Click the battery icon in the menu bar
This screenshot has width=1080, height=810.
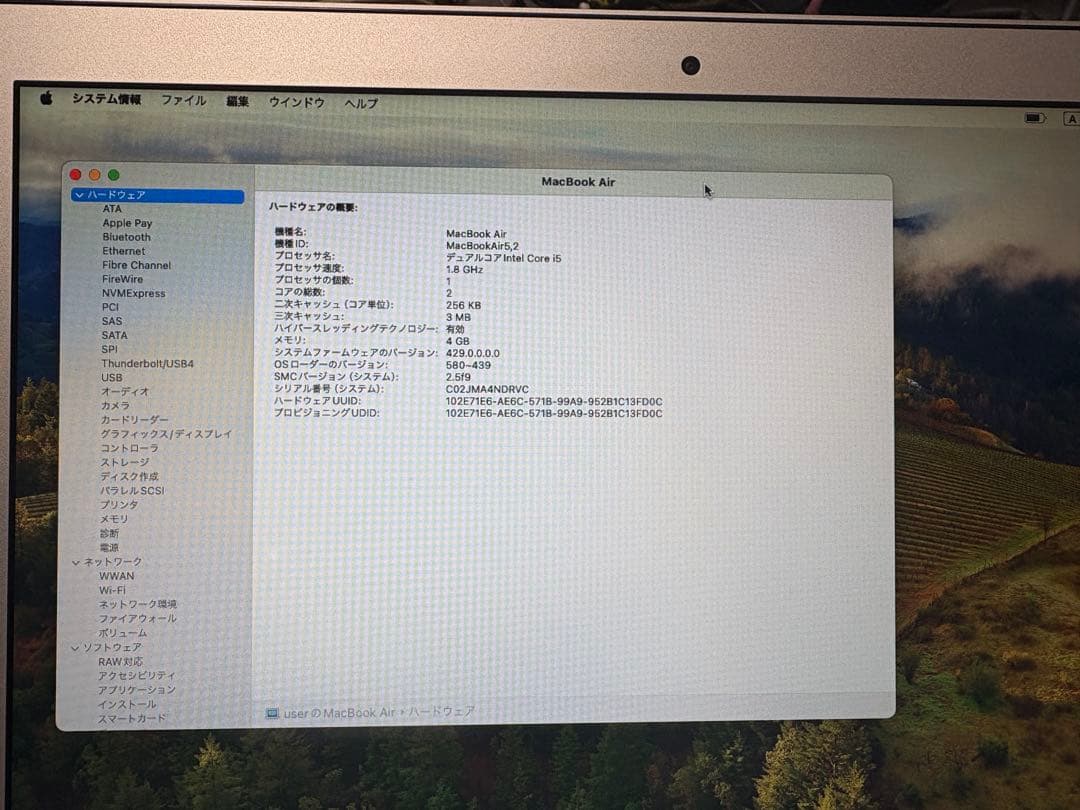tap(1033, 117)
